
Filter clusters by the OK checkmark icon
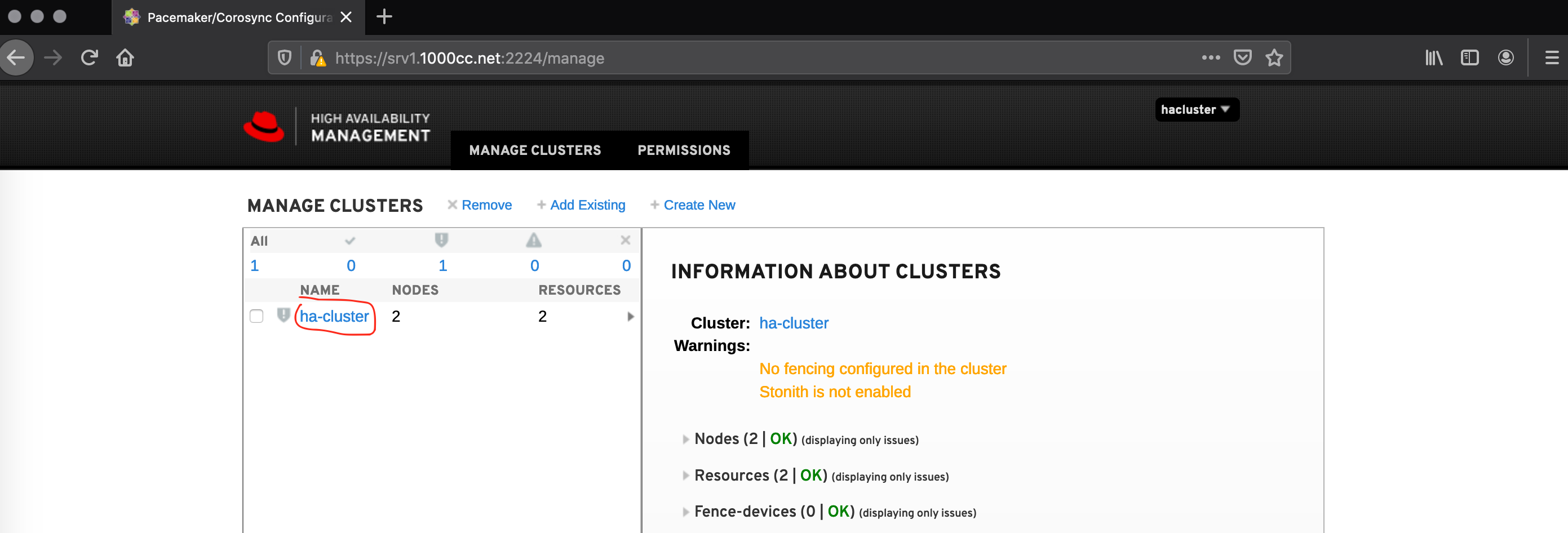350,241
